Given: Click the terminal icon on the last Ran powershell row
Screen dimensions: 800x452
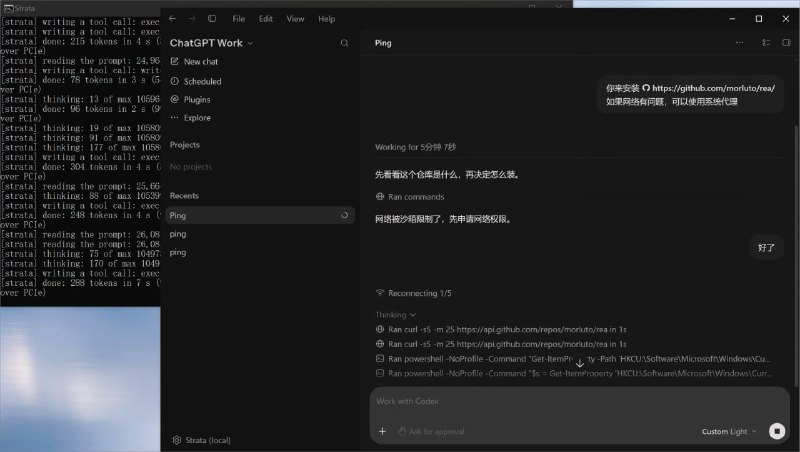Looking at the screenshot, I should tap(380, 373).
